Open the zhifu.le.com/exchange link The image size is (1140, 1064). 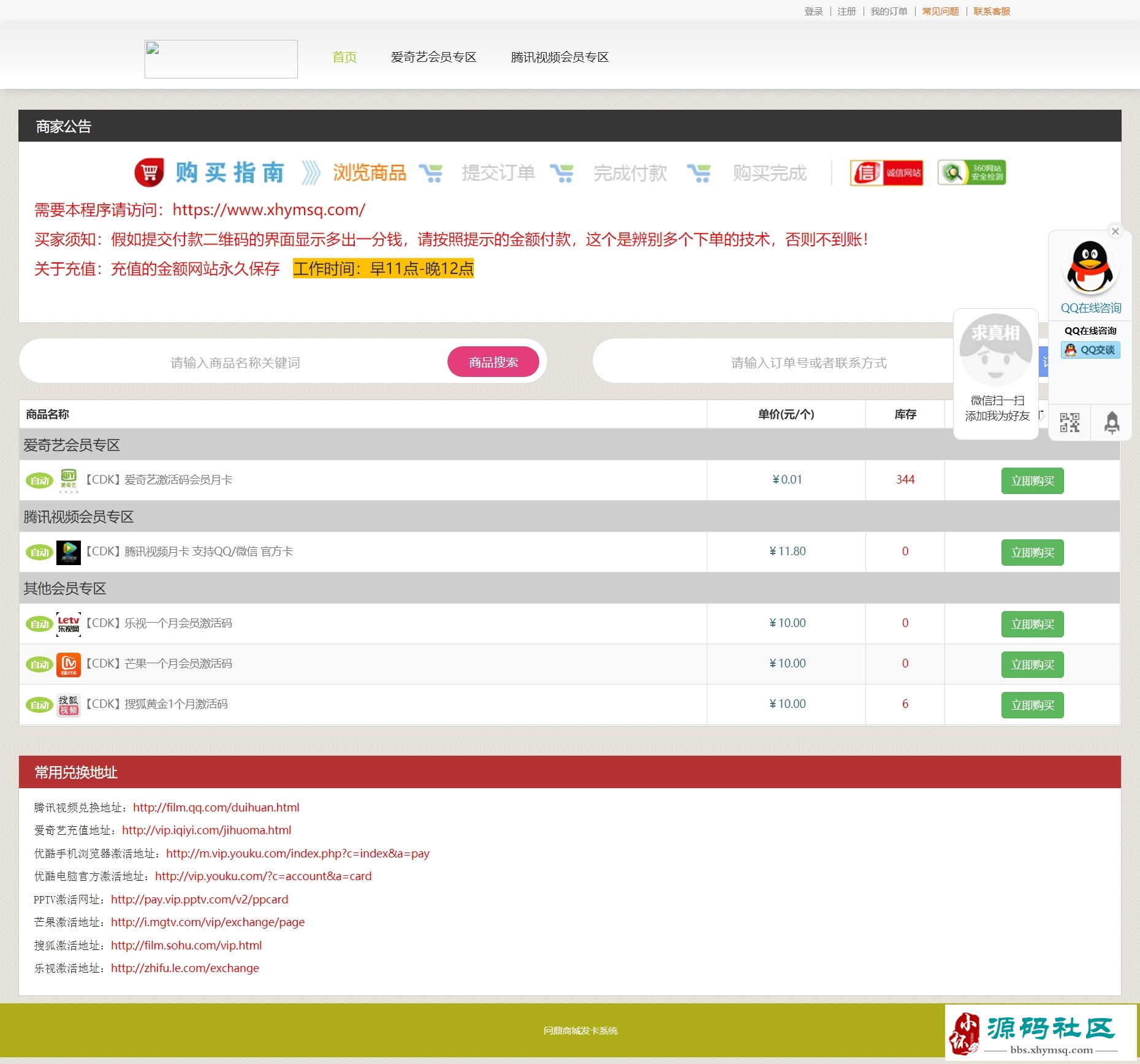185,968
